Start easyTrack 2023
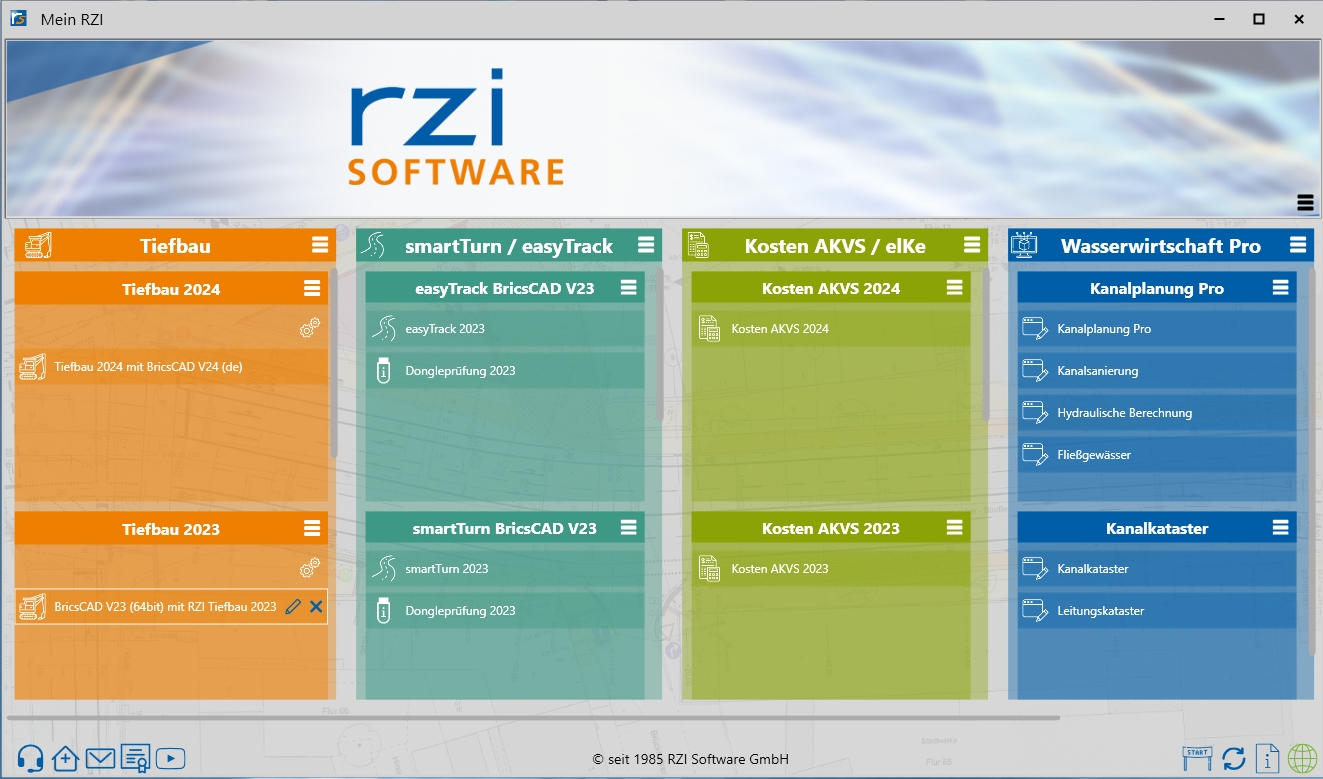Screen dimensions: 1323x779 pyautogui.click(x=505, y=328)
